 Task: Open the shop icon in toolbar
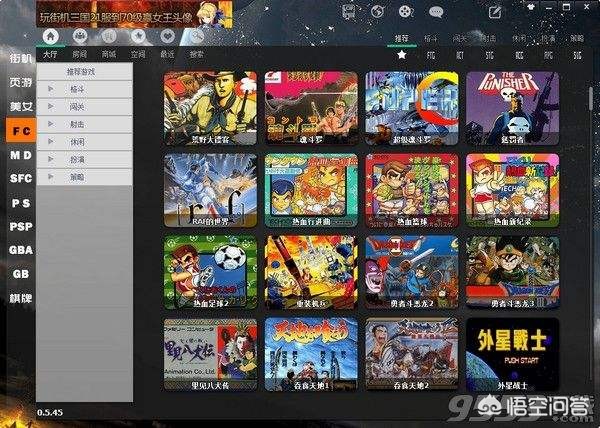[x=109, y=37]
